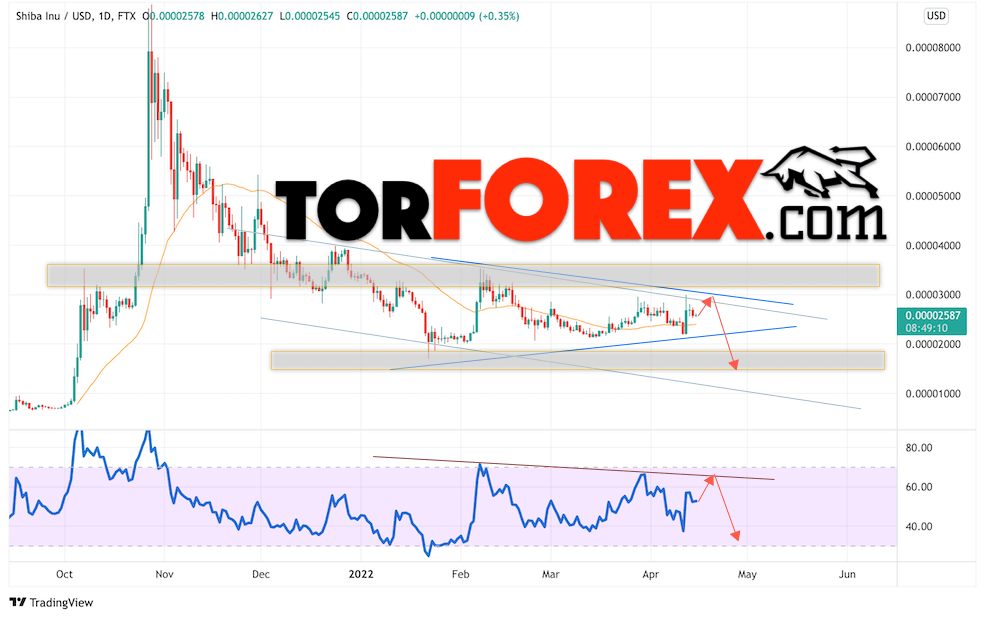Image resolution: width=985 pixels, height=618 pixels.
Task: Click the 2022 date axis label
Action: 361,574
